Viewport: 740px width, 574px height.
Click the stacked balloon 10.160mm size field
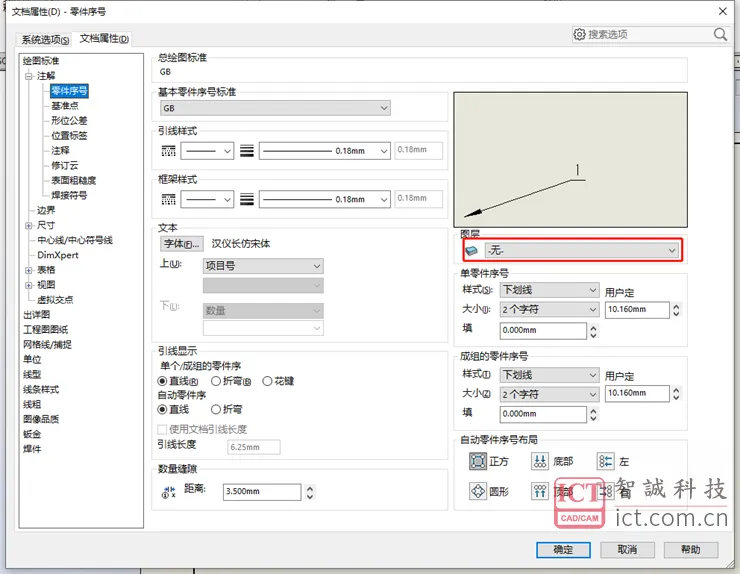[x=637, y=394]
